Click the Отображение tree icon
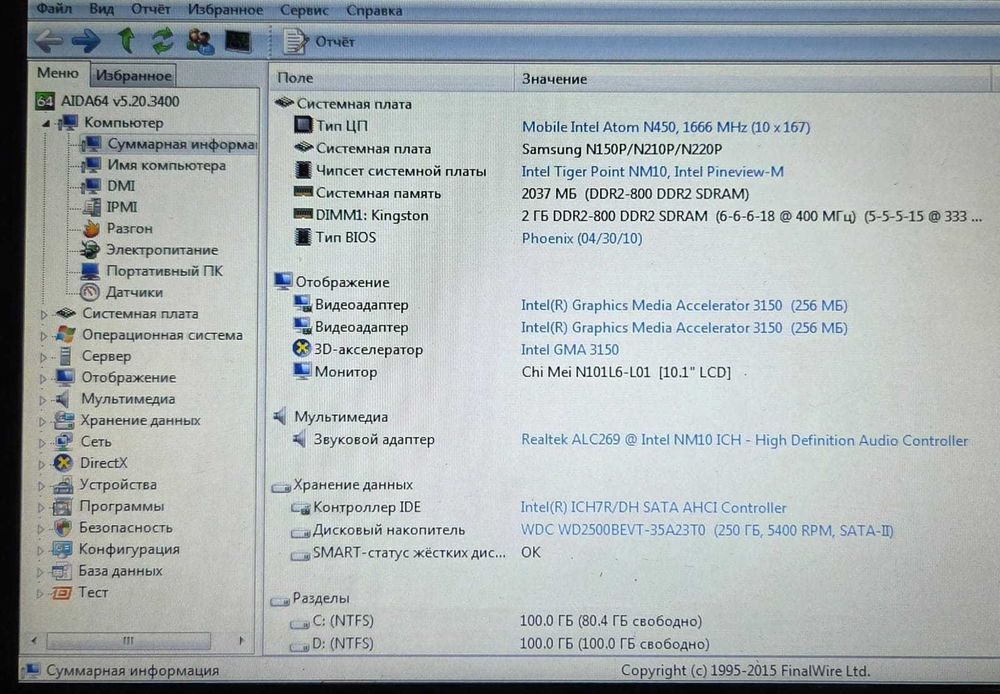 [x=64, y=377]
